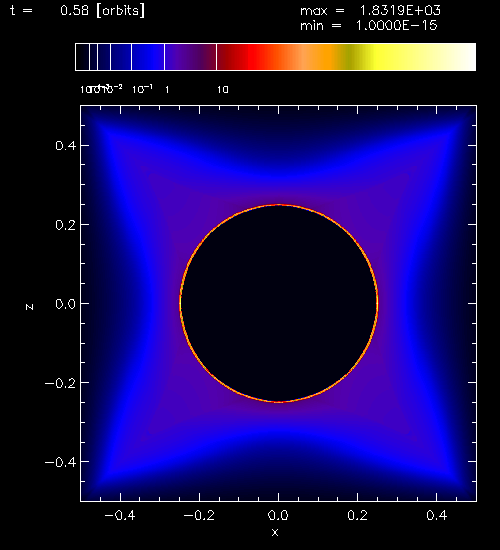Screen dimensions: 500x550
Task: Click the colorbar tick label 1
Action: 167,90
